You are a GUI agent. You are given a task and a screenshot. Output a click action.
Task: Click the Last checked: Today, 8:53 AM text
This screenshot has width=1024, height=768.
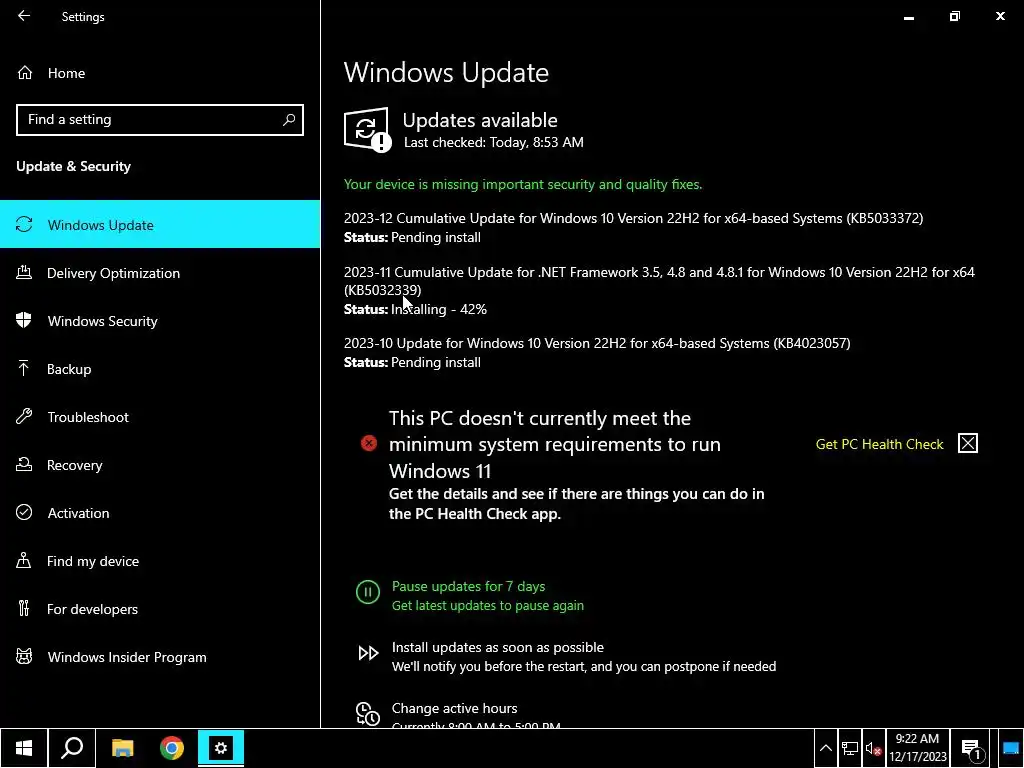[x=494, y=142]
